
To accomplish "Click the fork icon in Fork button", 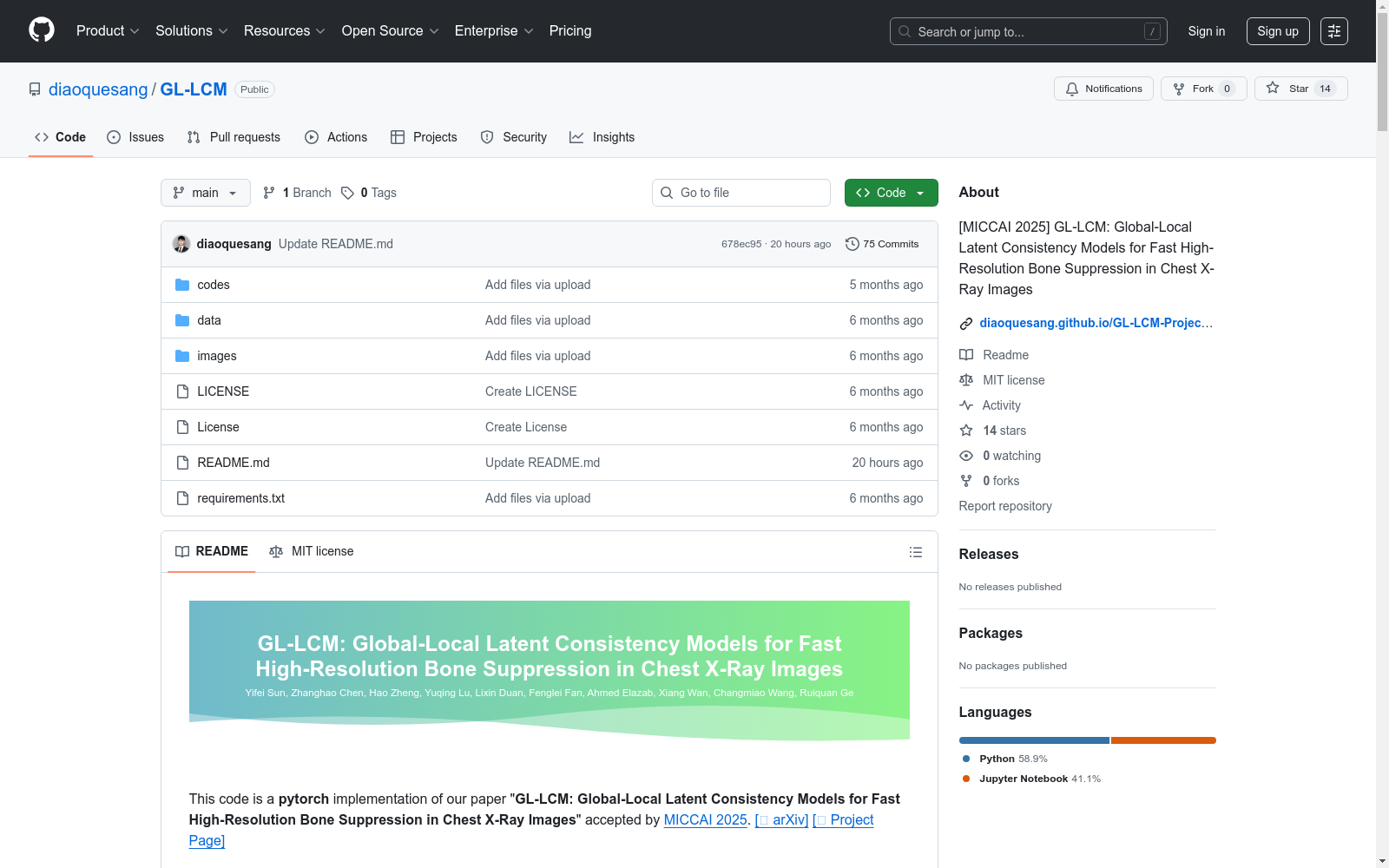I will click(x=1179, y=89).
